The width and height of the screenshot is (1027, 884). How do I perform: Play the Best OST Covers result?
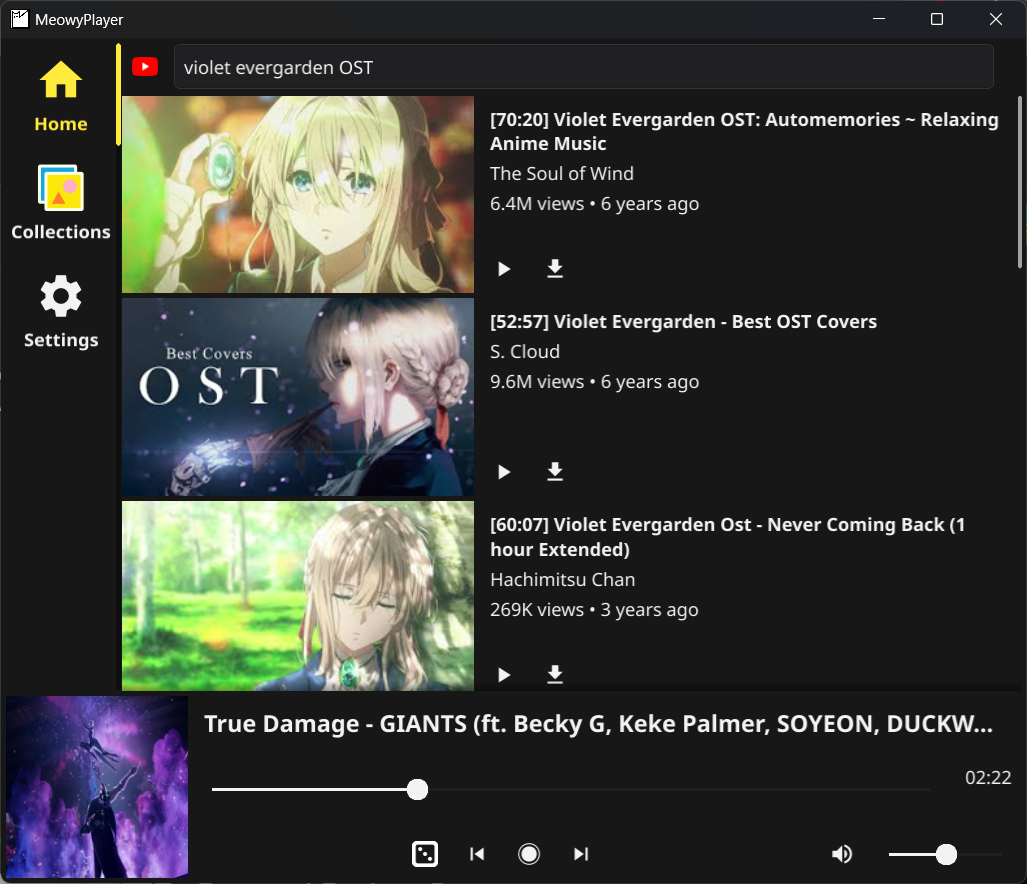504,472
